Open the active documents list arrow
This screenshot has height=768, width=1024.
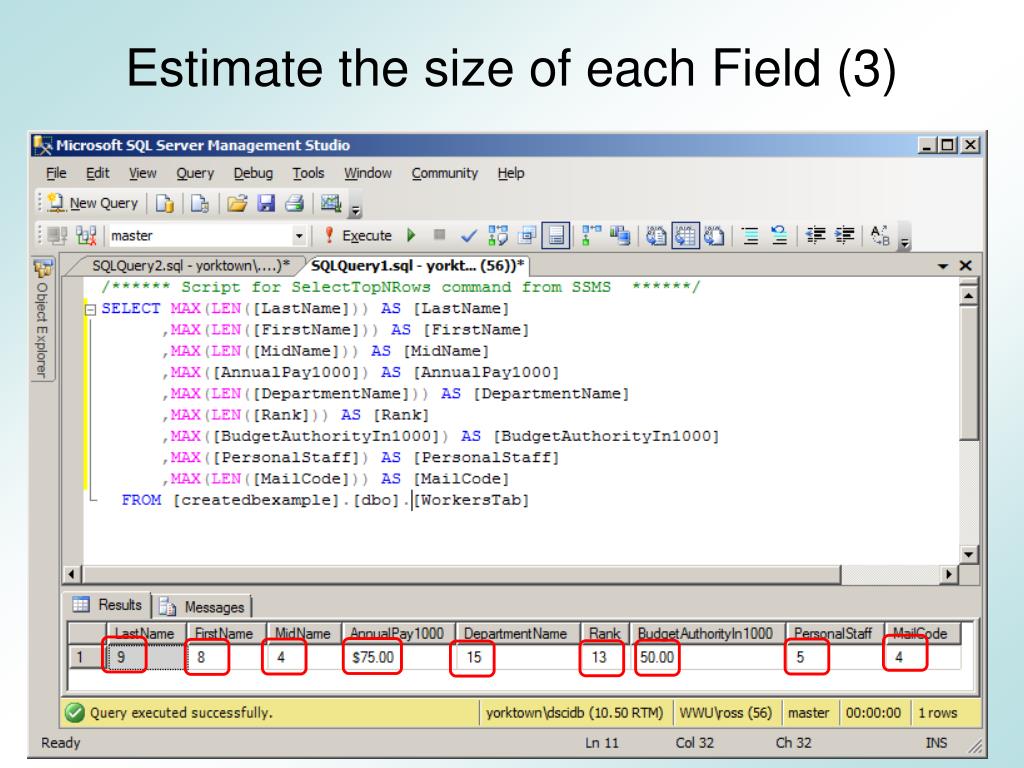coord(942,266)
